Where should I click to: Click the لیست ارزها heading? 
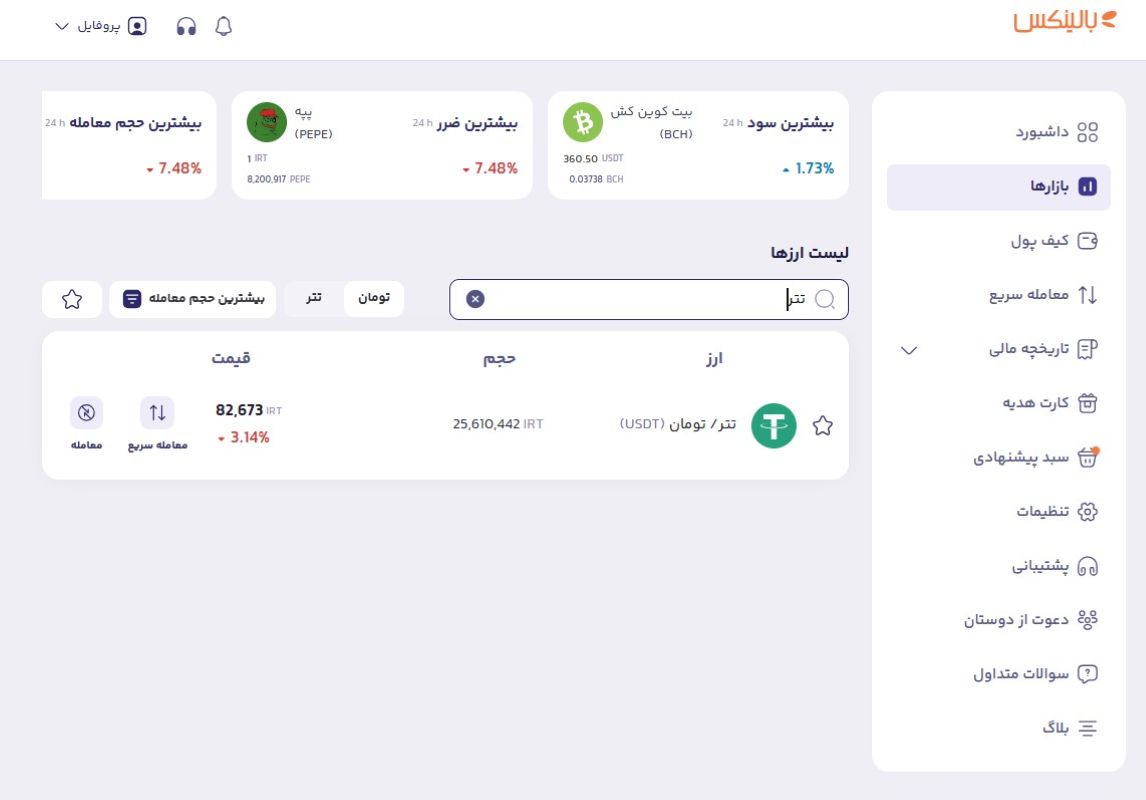point(809,253)
